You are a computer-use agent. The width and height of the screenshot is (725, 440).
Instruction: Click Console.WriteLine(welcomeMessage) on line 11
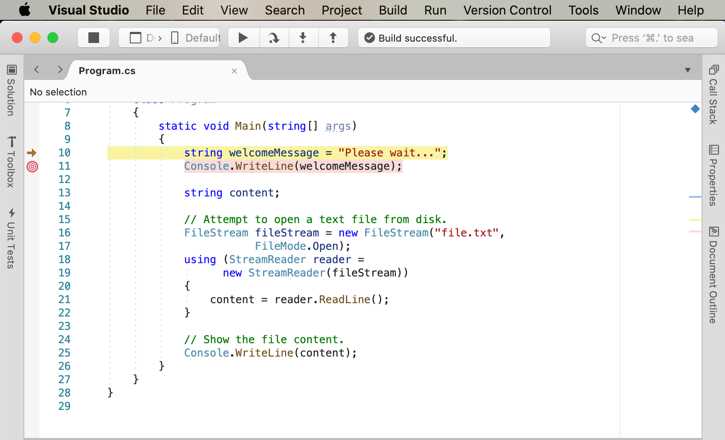293,166
